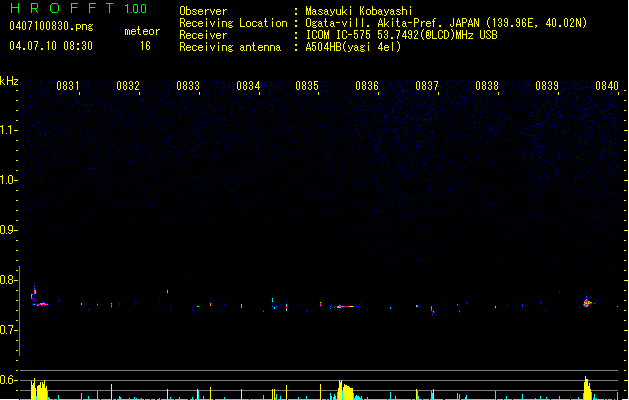Click the yellow intensity peak near 0840
This screenshot has width=629, height=400.
(587, 388)
